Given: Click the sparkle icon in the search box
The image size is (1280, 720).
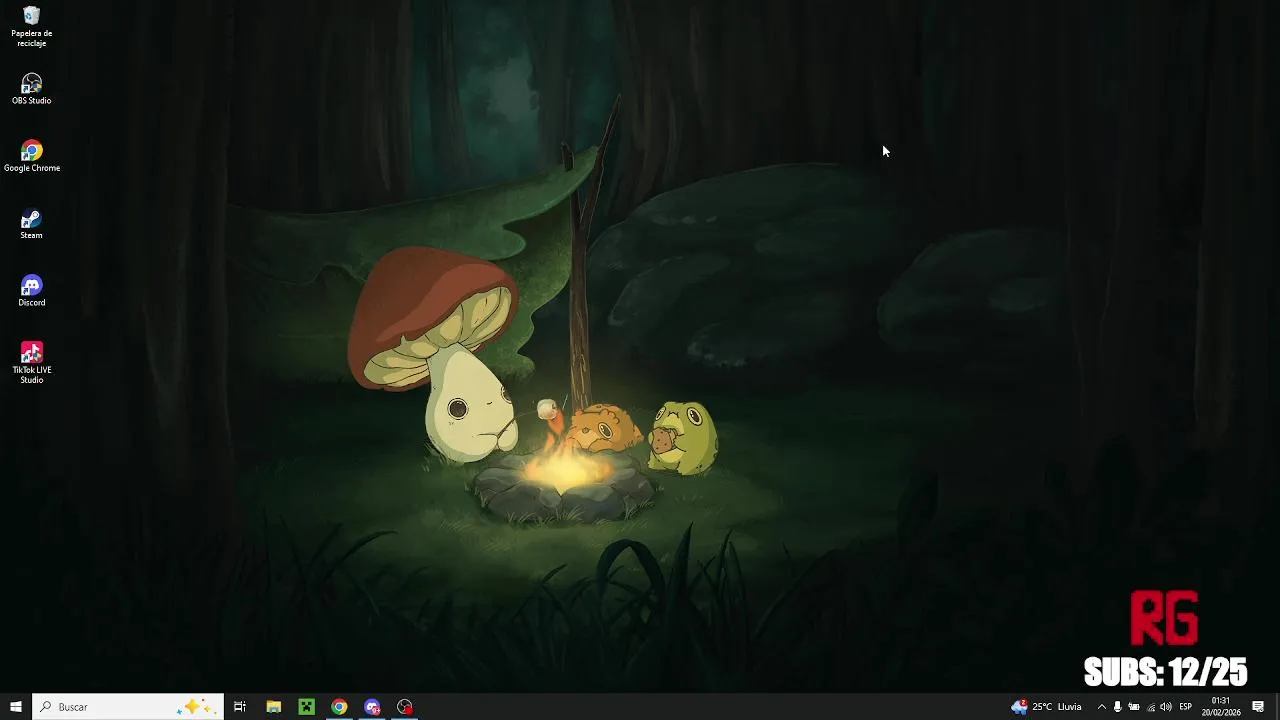Looking at the screenshot, I should point(195,707).
